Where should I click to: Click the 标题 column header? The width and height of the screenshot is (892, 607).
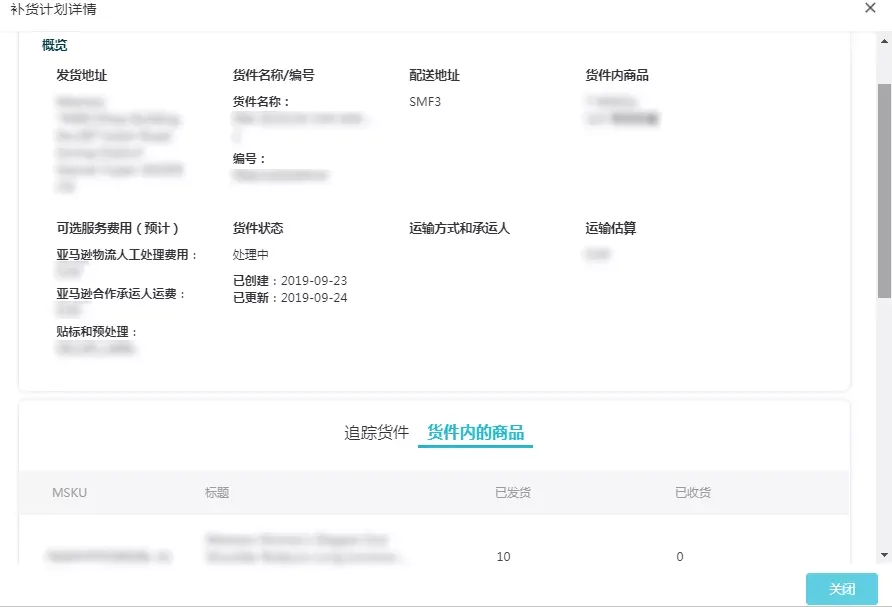click(x=217, y=493)
